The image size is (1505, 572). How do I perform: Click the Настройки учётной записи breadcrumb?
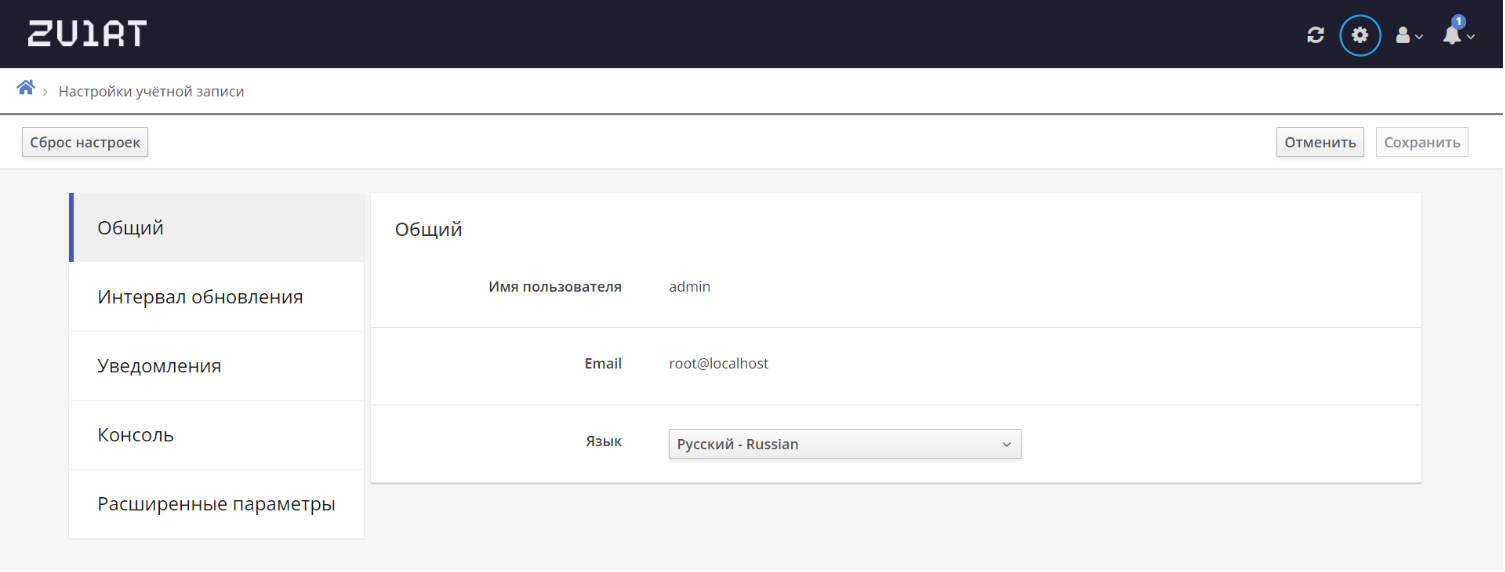[x=151, y=91]
